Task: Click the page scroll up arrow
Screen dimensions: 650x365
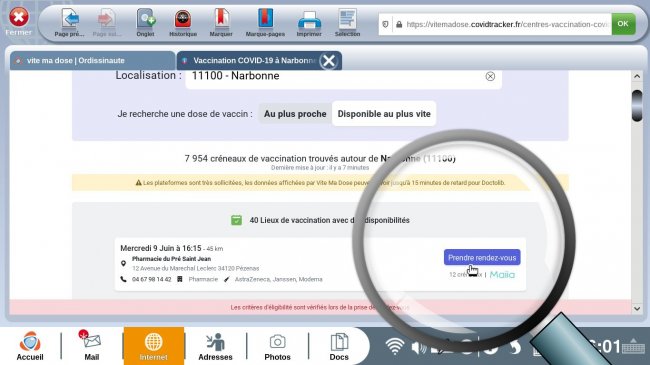Action: 637,76
